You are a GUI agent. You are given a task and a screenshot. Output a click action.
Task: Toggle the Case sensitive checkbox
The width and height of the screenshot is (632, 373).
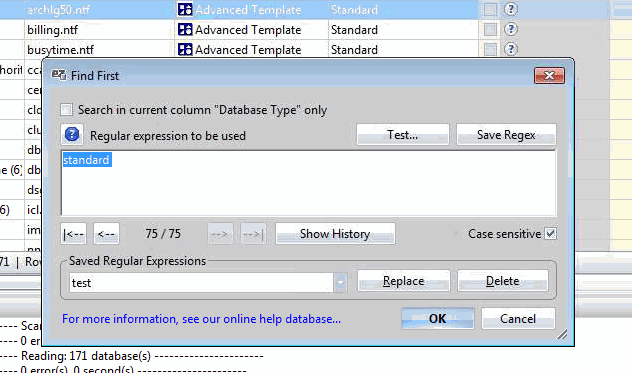551,233
